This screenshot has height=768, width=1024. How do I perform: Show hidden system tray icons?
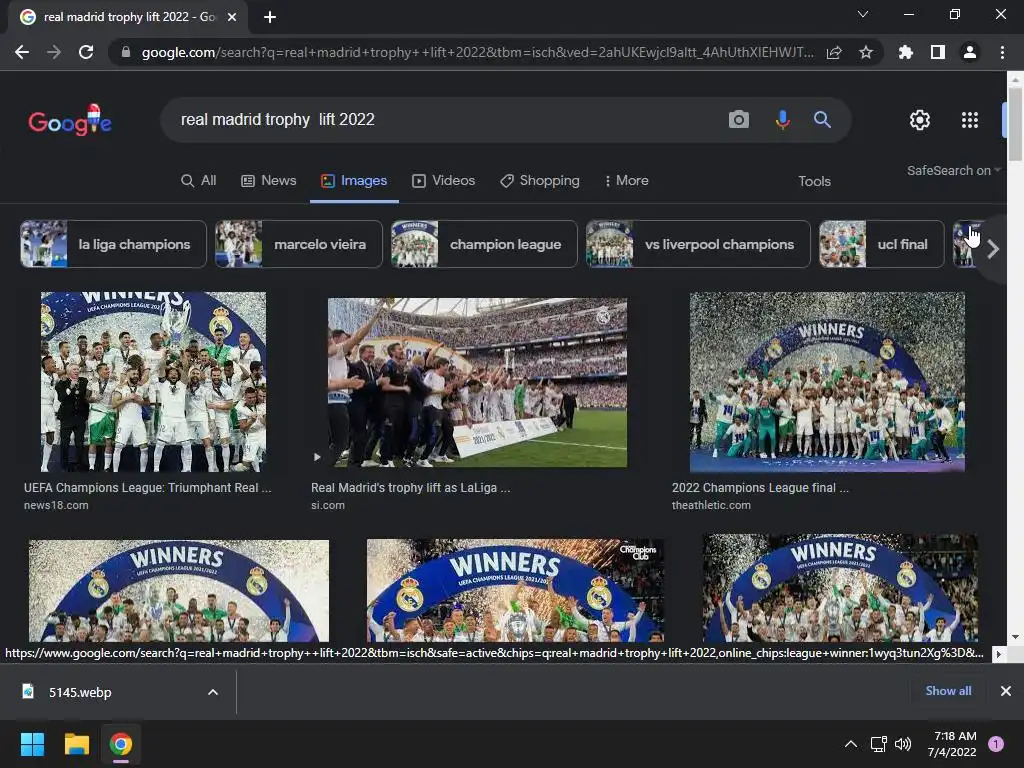[850, 744]
